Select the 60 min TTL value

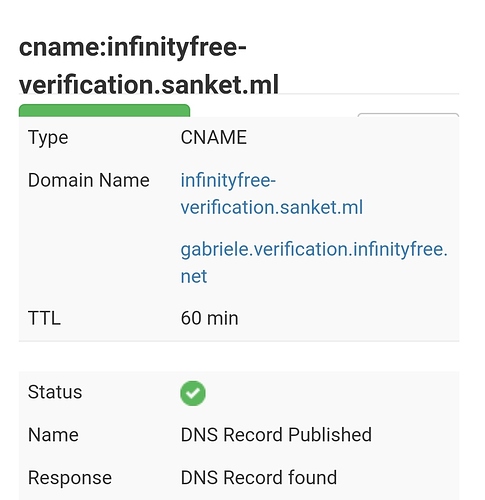(209, 318)
